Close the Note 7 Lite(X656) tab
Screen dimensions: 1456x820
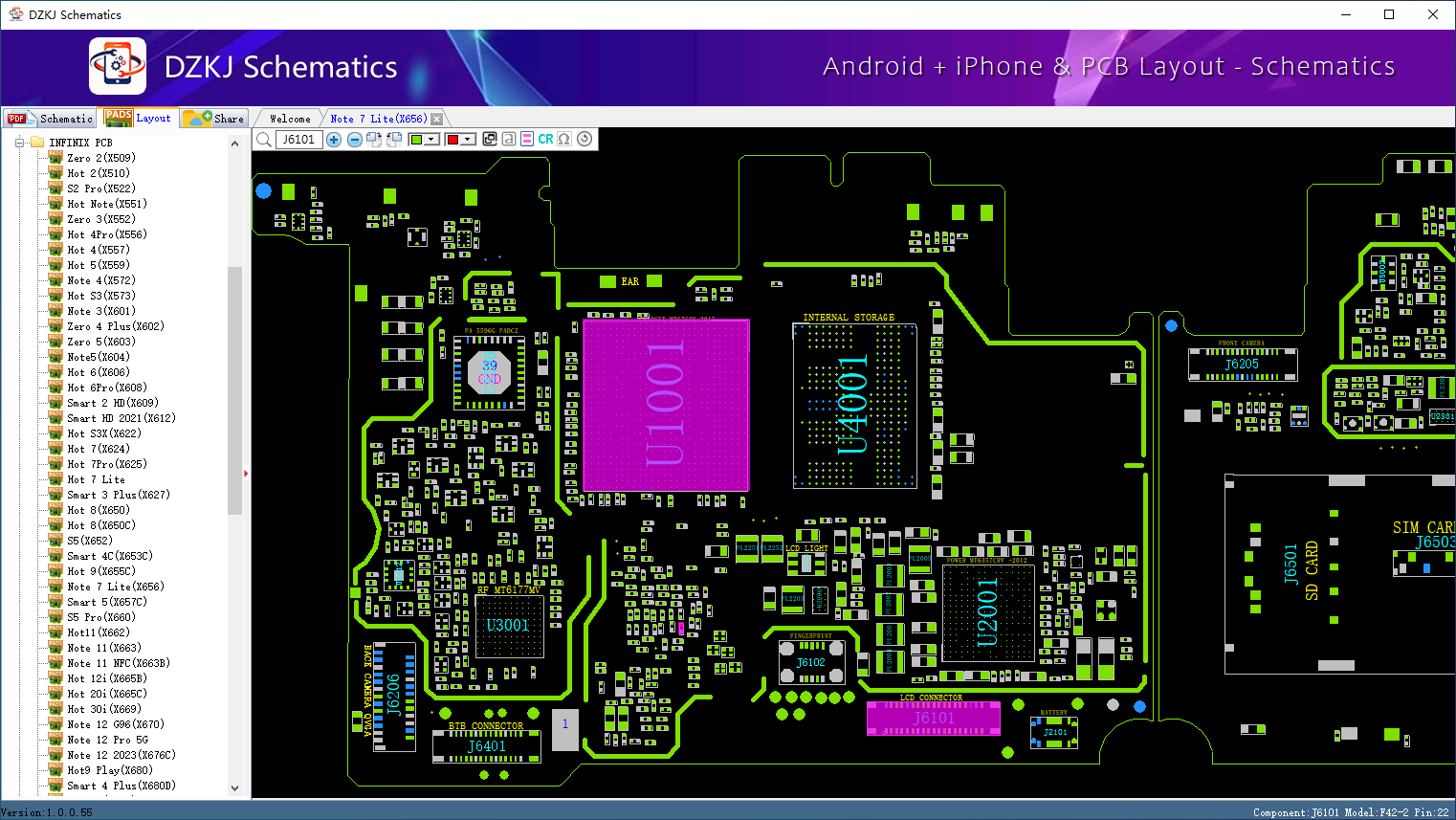tap(437, 120)
